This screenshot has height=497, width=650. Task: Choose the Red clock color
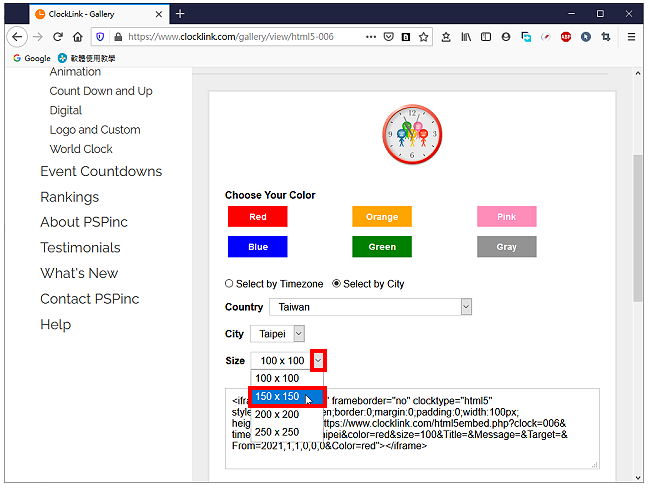pos(257,217)
